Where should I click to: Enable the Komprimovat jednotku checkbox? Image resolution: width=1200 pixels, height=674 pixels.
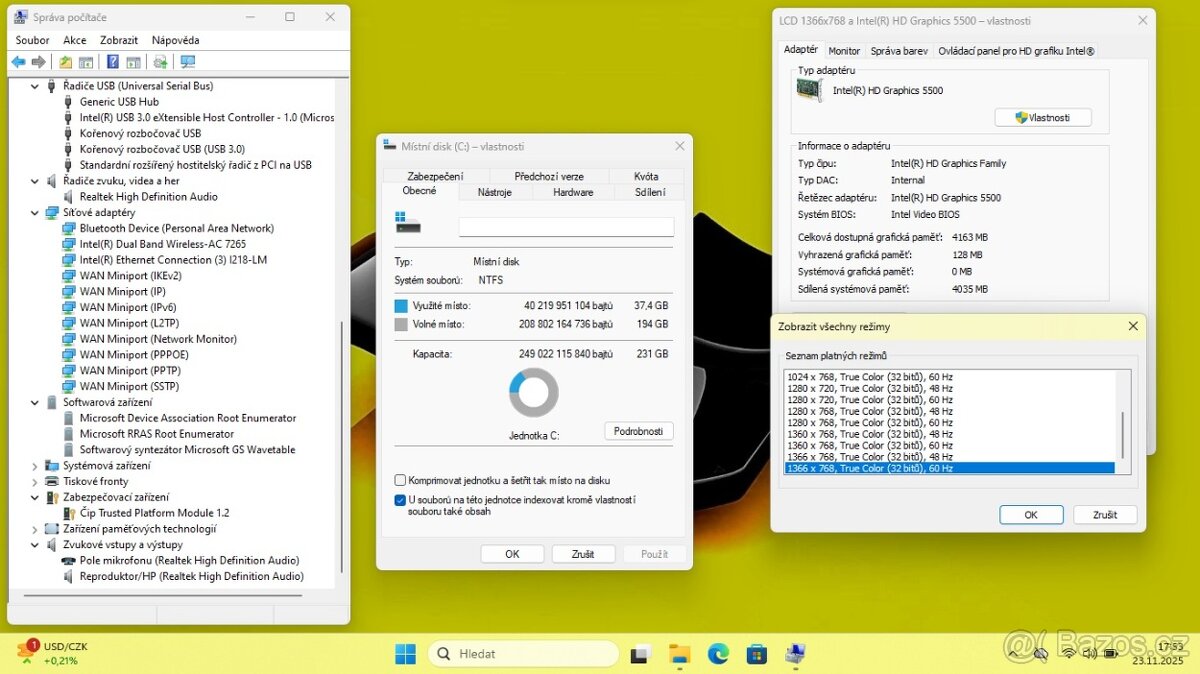[x=399, y=481]
